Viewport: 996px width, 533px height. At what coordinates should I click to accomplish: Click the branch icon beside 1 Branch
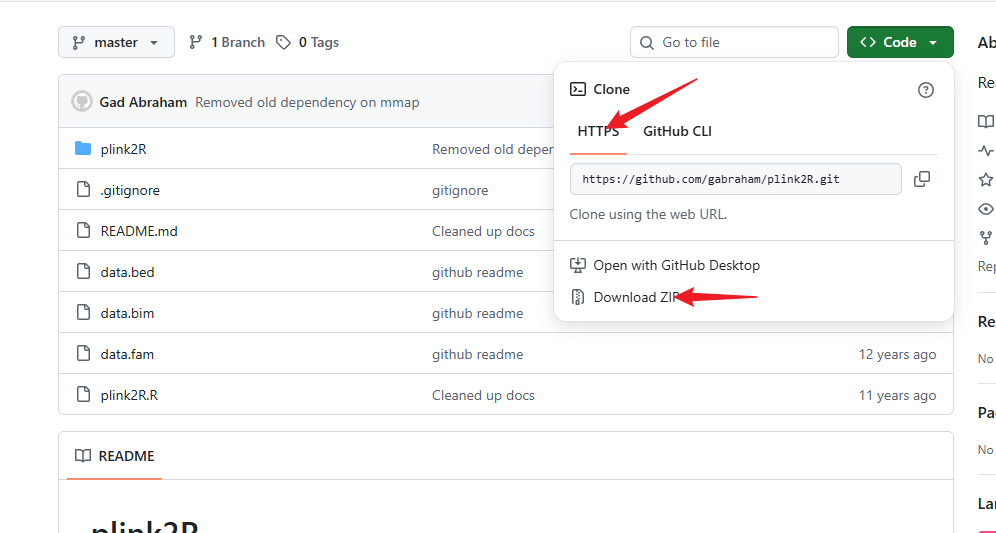click(196, 43)
